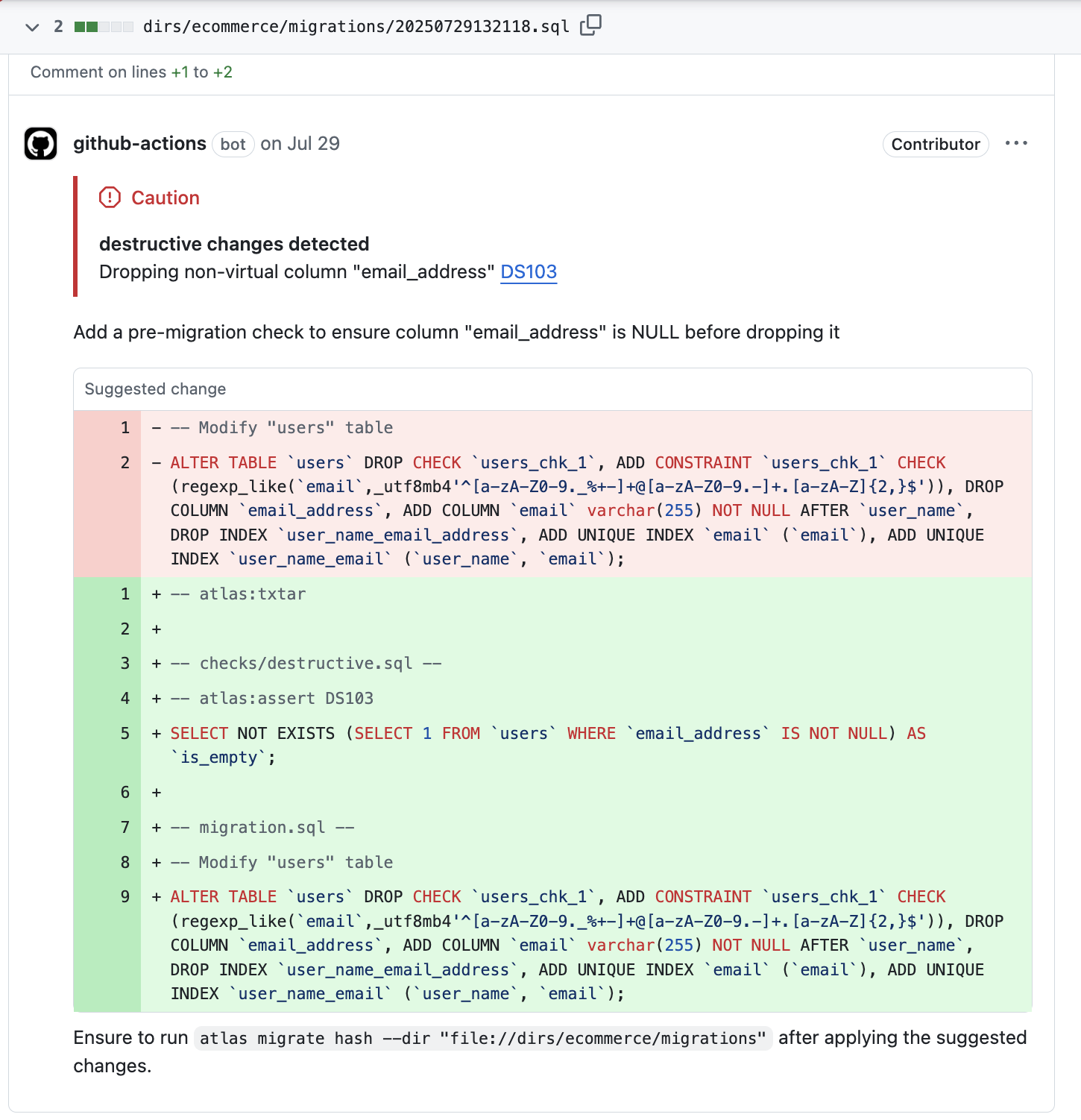This screenshot has height=1120, width=1081.
Task: Click the Comment on lines +1 to +2 label
Action: (131, 72)
